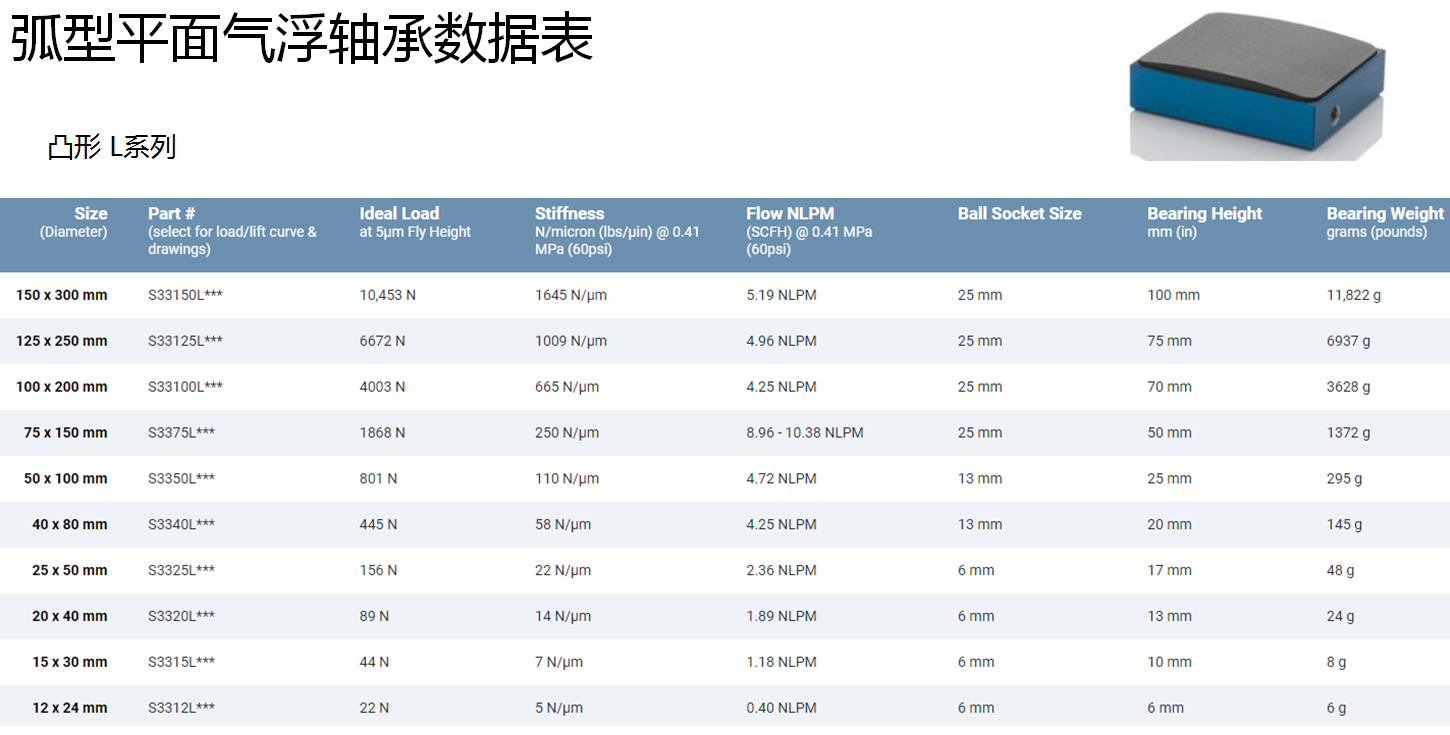Open the S33125L*** part number link
Viewport: 1450px width, 735px height.
[185, 341]
